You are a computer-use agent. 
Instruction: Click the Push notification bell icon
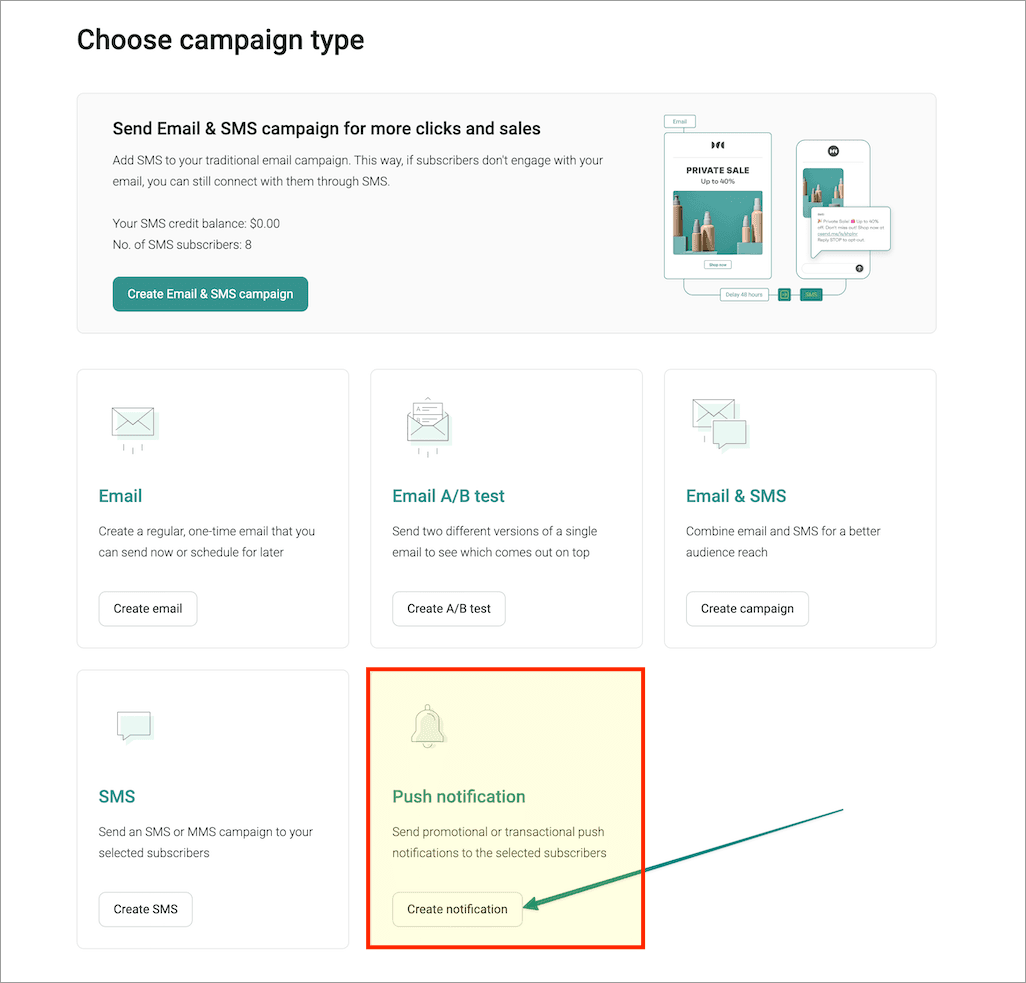pyautogui.click(x=427, y=726)
